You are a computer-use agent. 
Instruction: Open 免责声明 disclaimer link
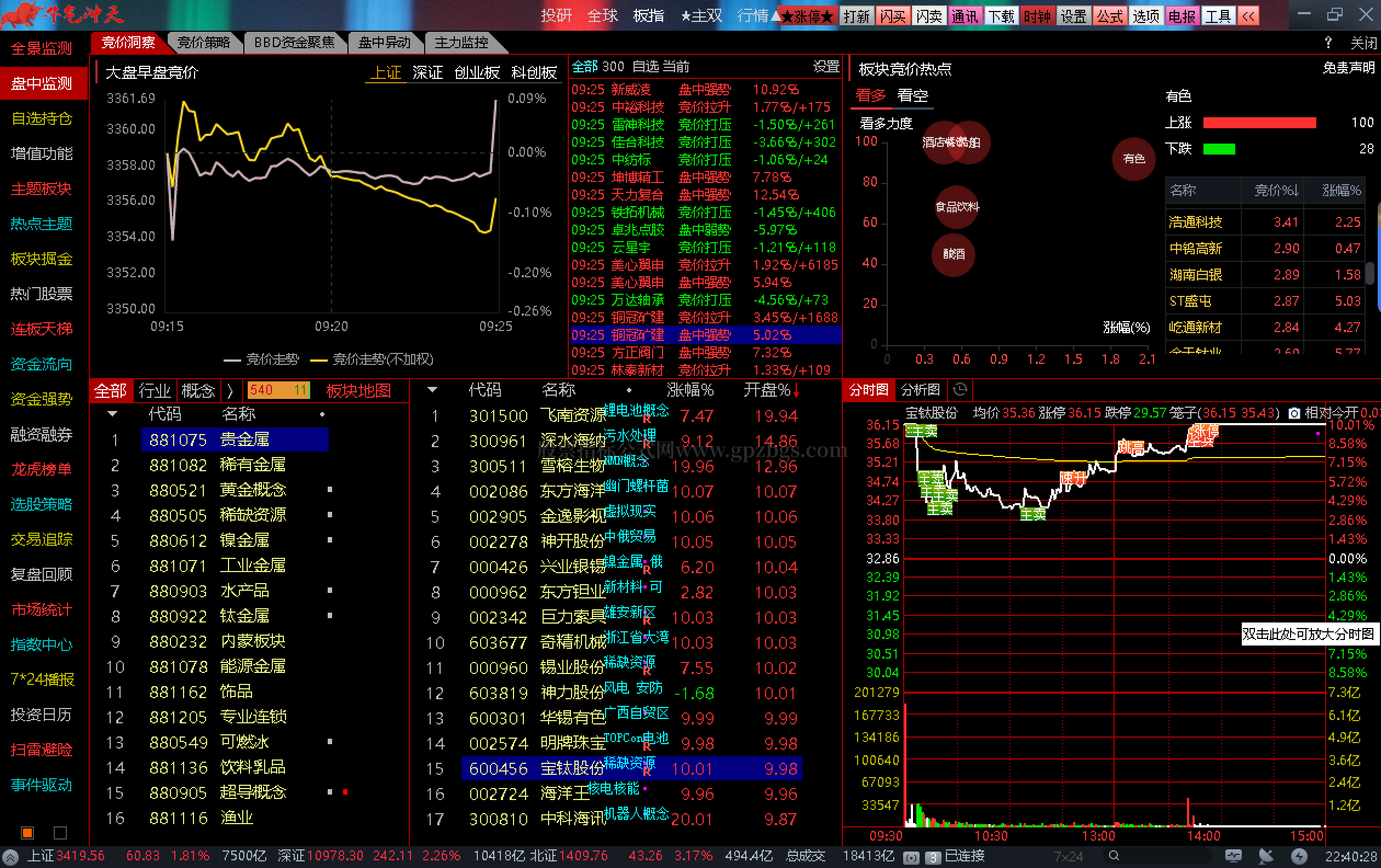click(1348, 67)
